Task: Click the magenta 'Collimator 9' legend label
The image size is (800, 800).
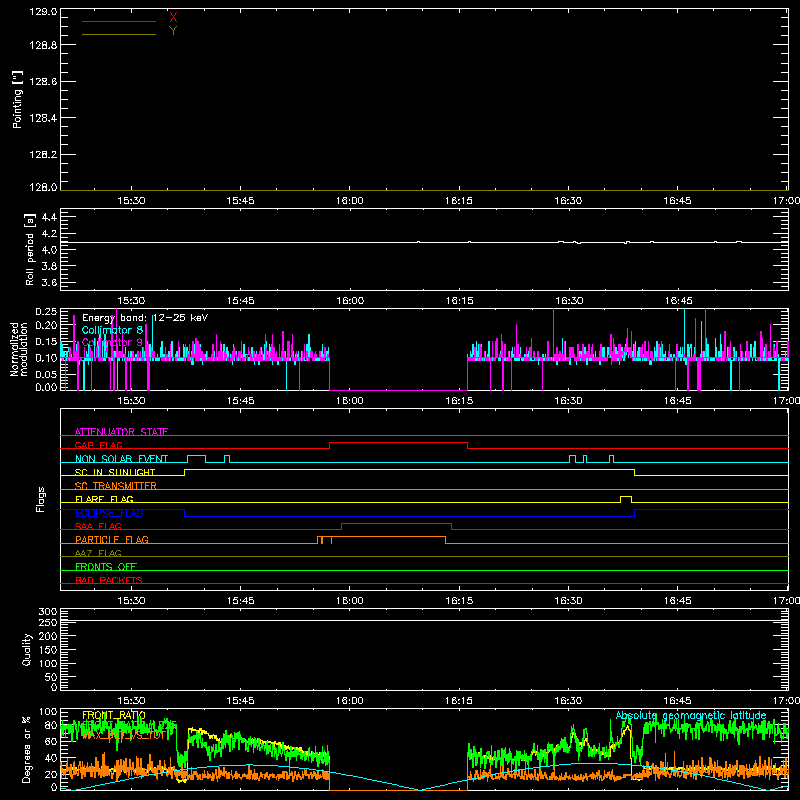Action: point(112,342)
